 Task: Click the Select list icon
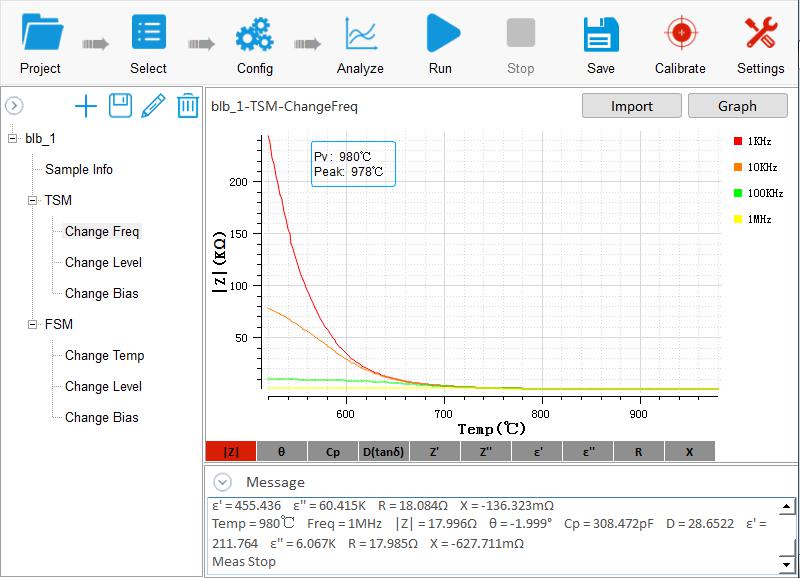pos(148,34)
